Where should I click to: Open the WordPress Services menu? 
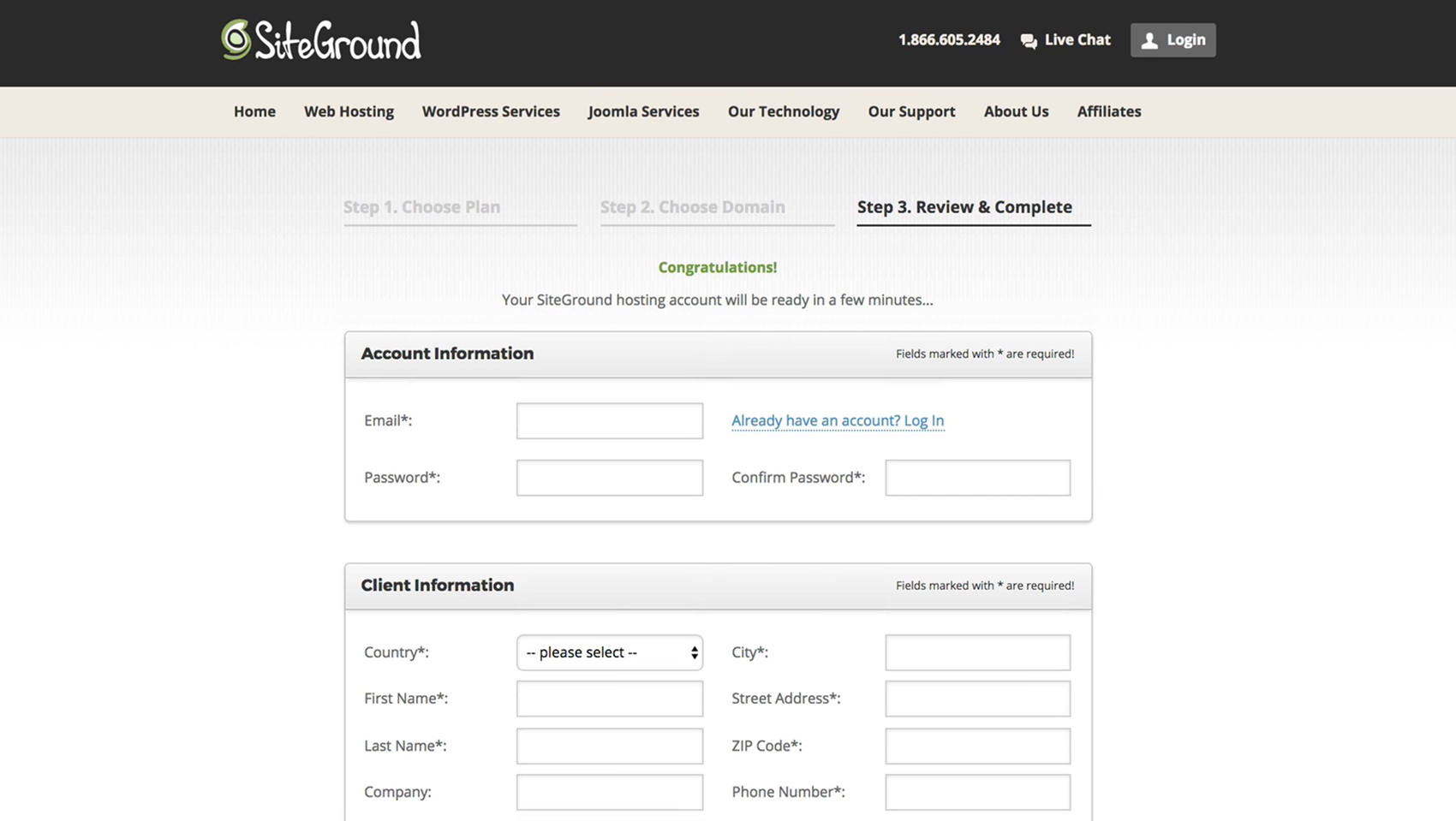pyautogui.click(x=491, y=111)
